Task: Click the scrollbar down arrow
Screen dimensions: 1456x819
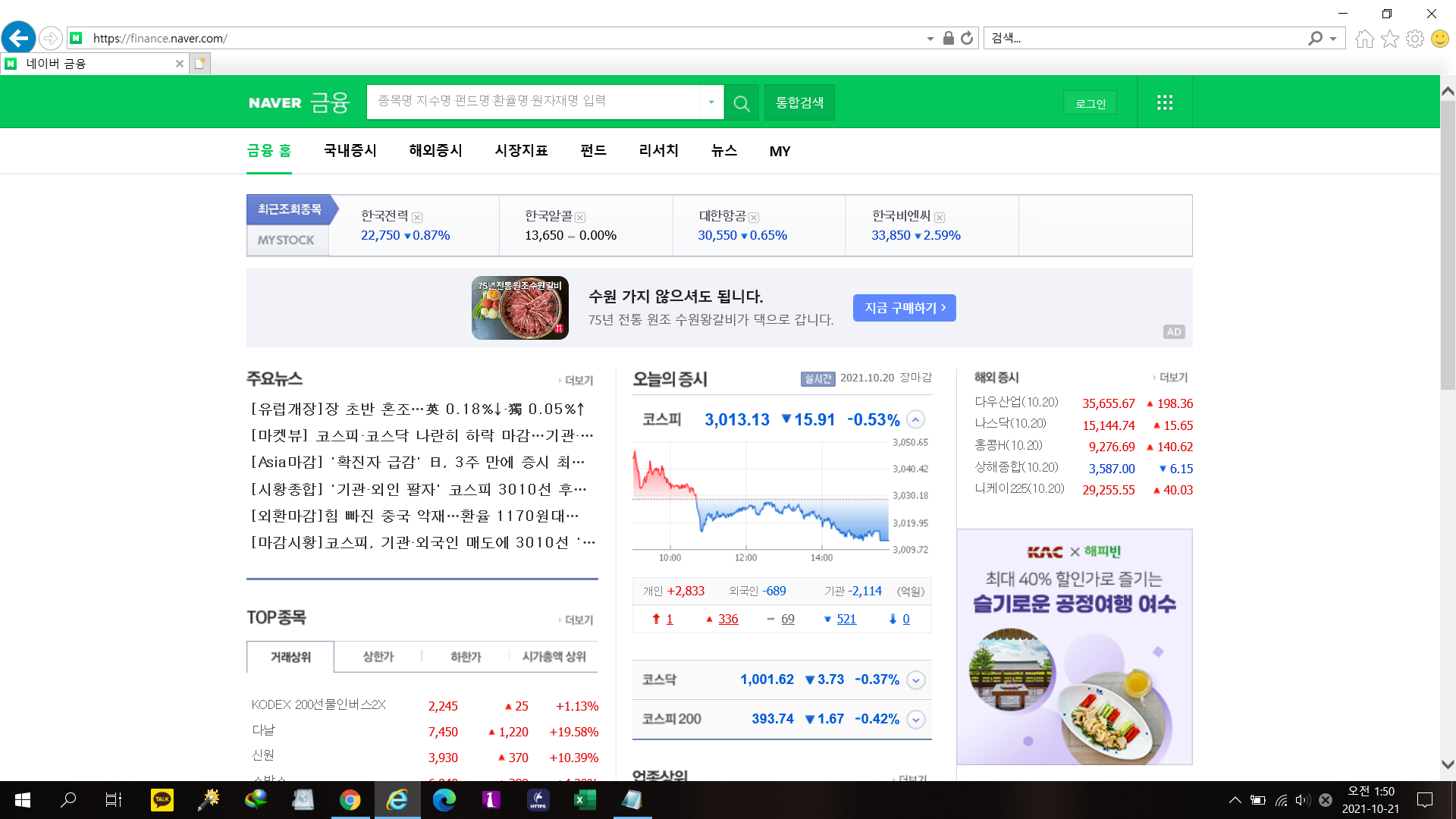Action: [1448, 765]
